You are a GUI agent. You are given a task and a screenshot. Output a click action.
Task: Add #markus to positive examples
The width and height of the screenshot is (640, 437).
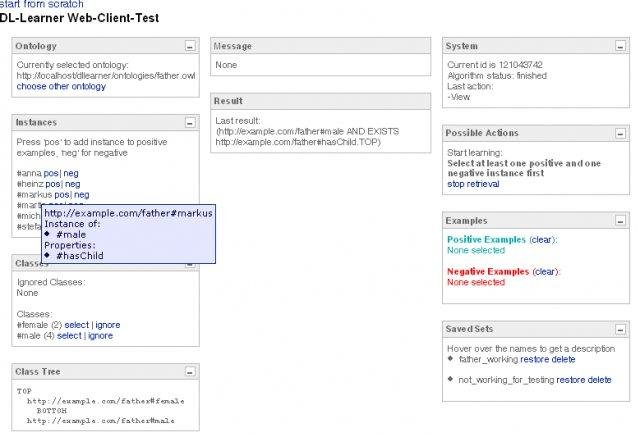[x=62, y=195]
